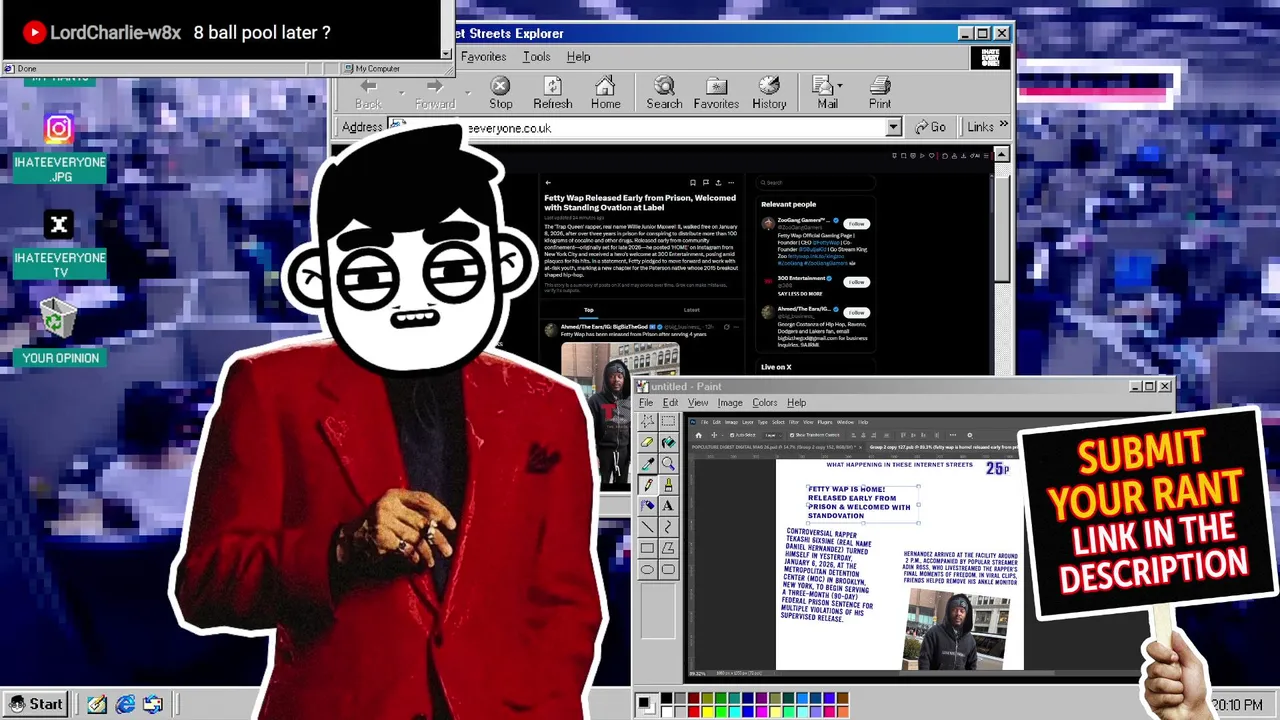Select the Airbrush spray can tool
This screenshot has width=1280, height=720.
point(647,506)
